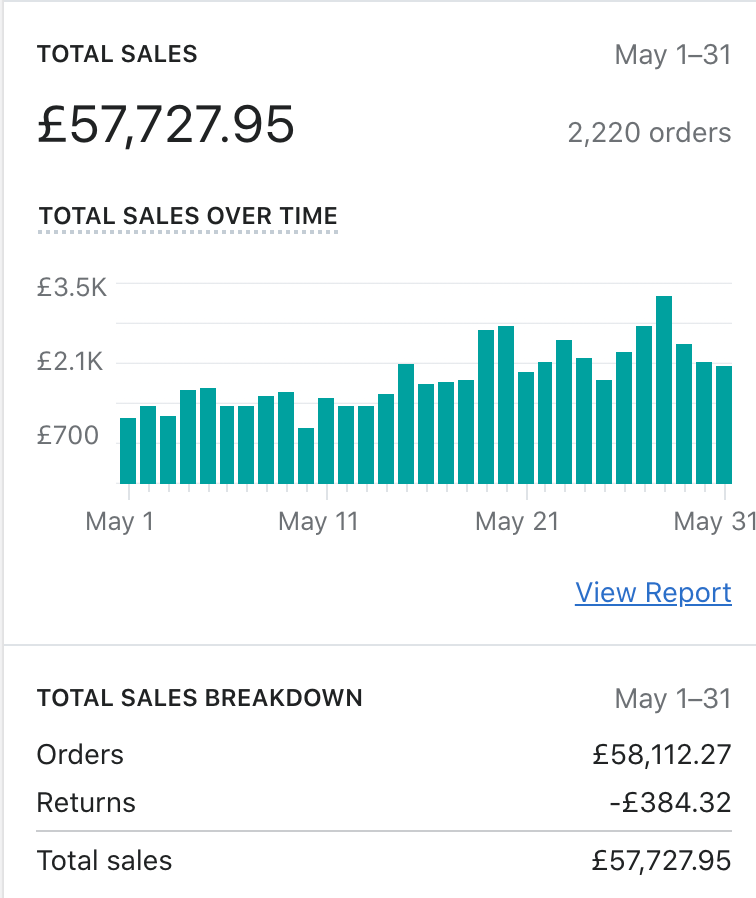Click the Total Sales Breakdown heading

[199, 698]
